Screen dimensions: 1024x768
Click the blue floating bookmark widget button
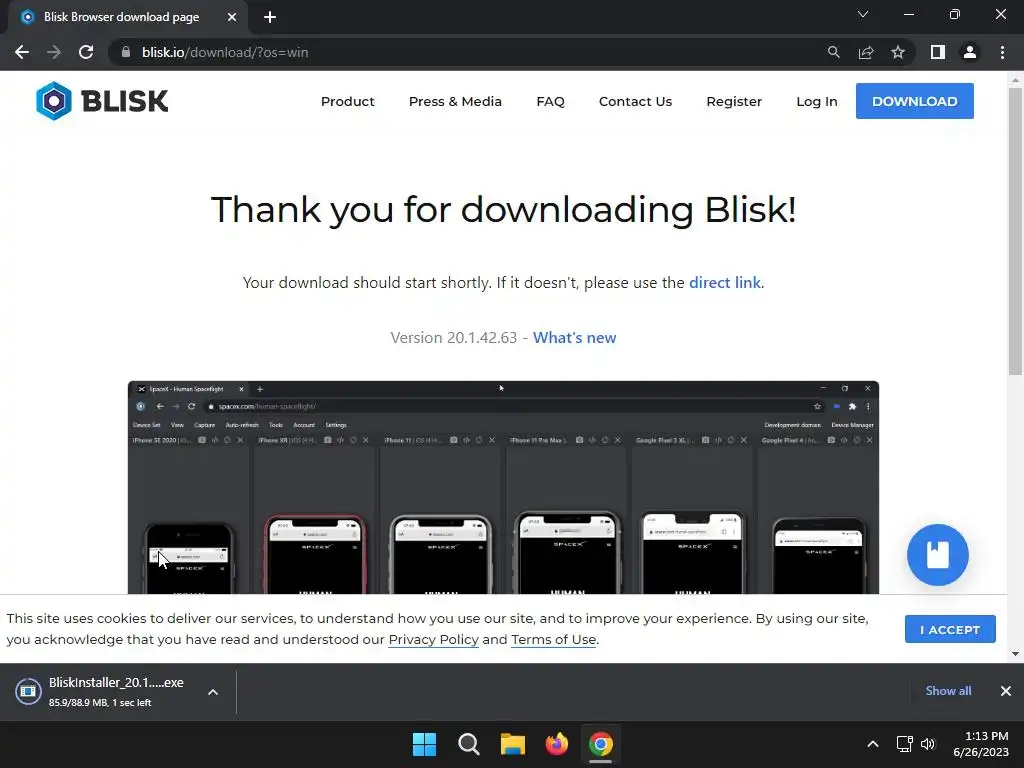pos(937,554)
